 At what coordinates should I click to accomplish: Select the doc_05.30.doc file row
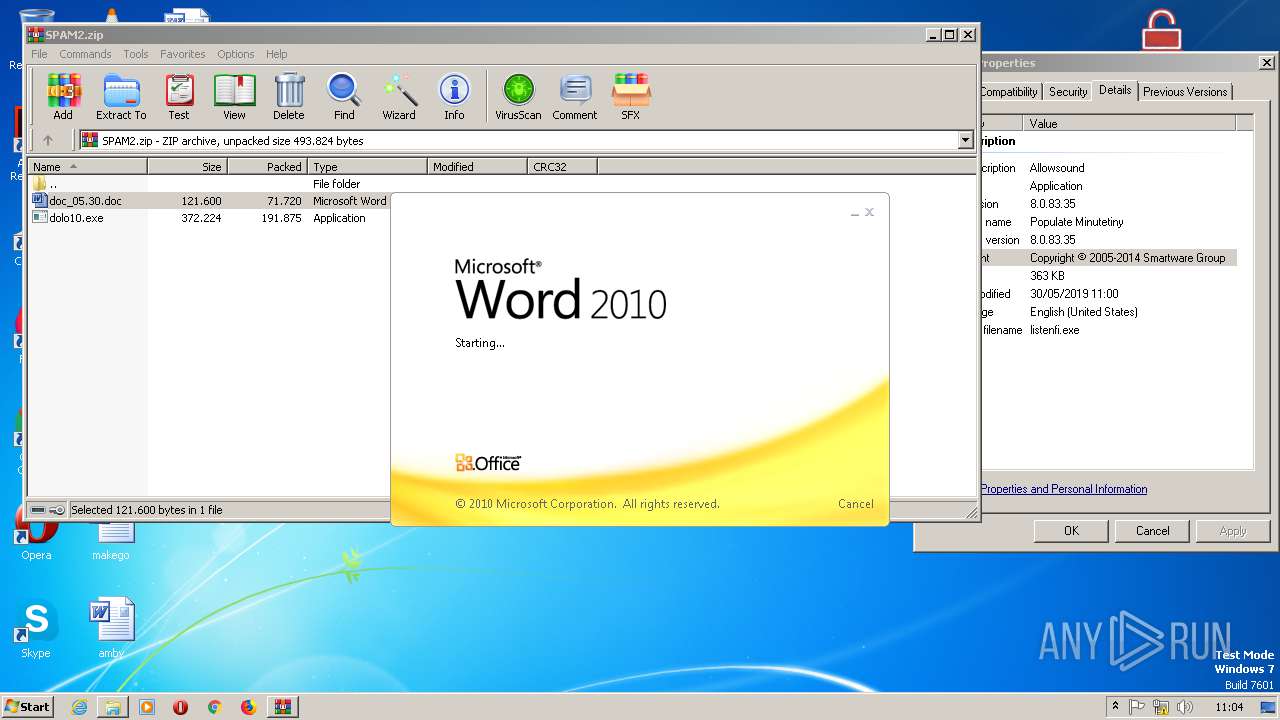[x=210, y=201]
